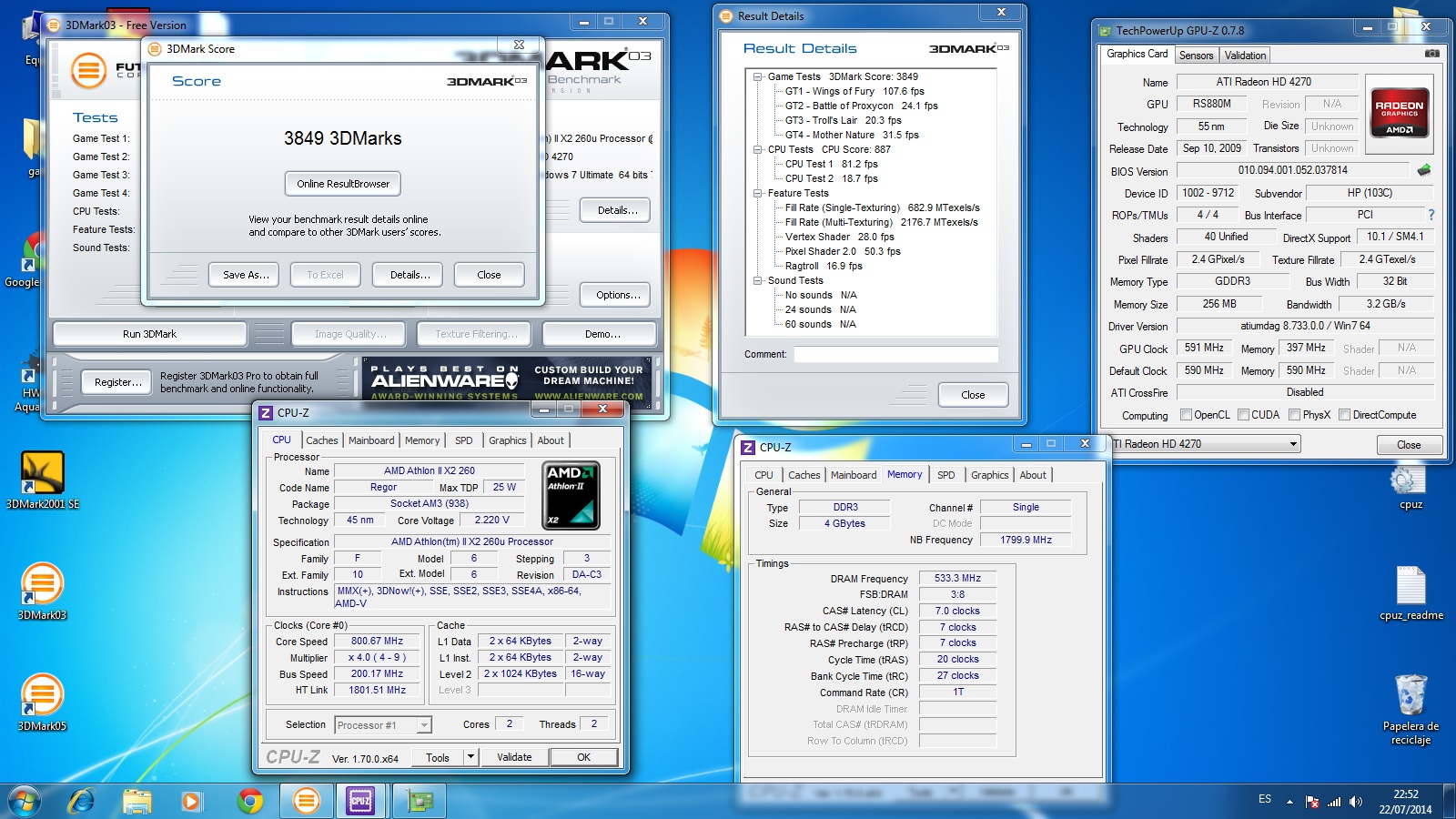Open 3DMark03 desktop shortcut
Image resolution: width=1456 pixels, height=819 pixels.
(42, 591)
